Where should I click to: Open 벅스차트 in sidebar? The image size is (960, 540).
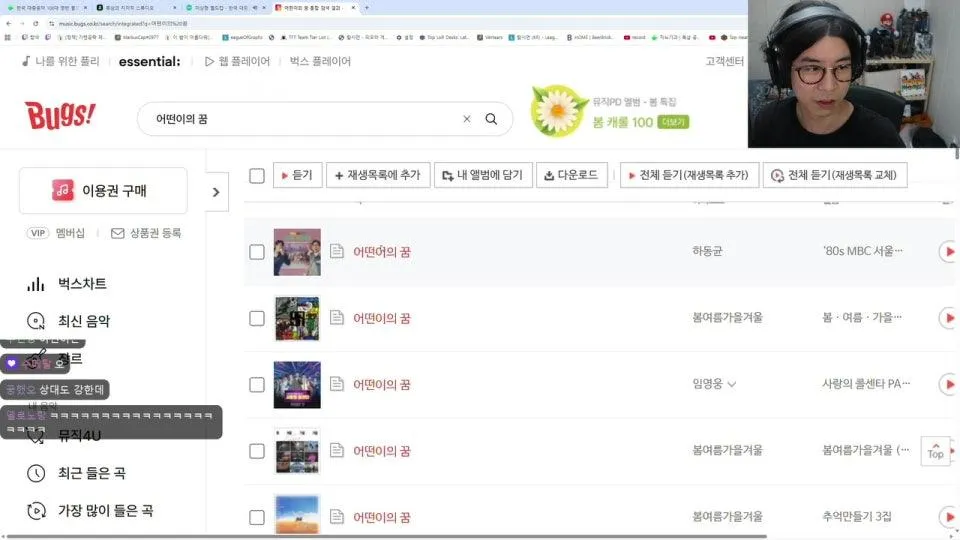[x=82, y=284]
